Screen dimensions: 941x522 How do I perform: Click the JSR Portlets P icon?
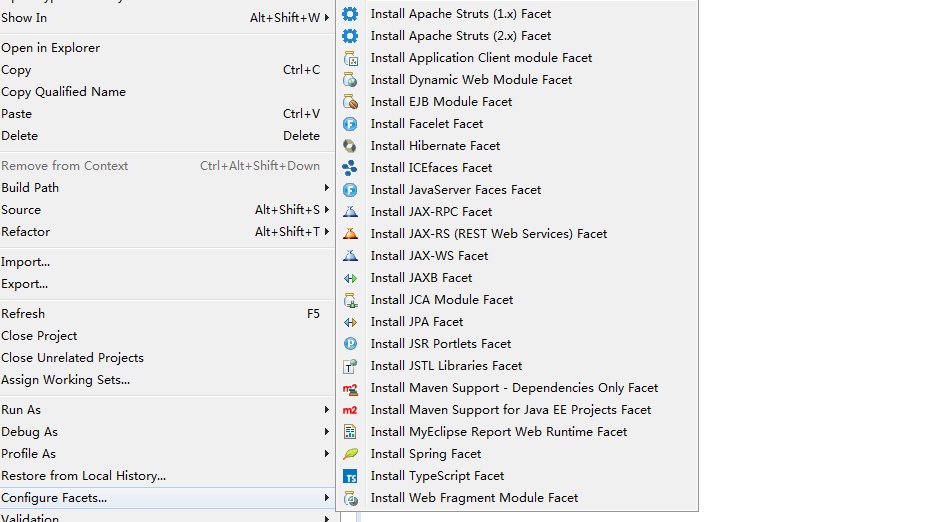pyautogui.click(x=350, y=344)
